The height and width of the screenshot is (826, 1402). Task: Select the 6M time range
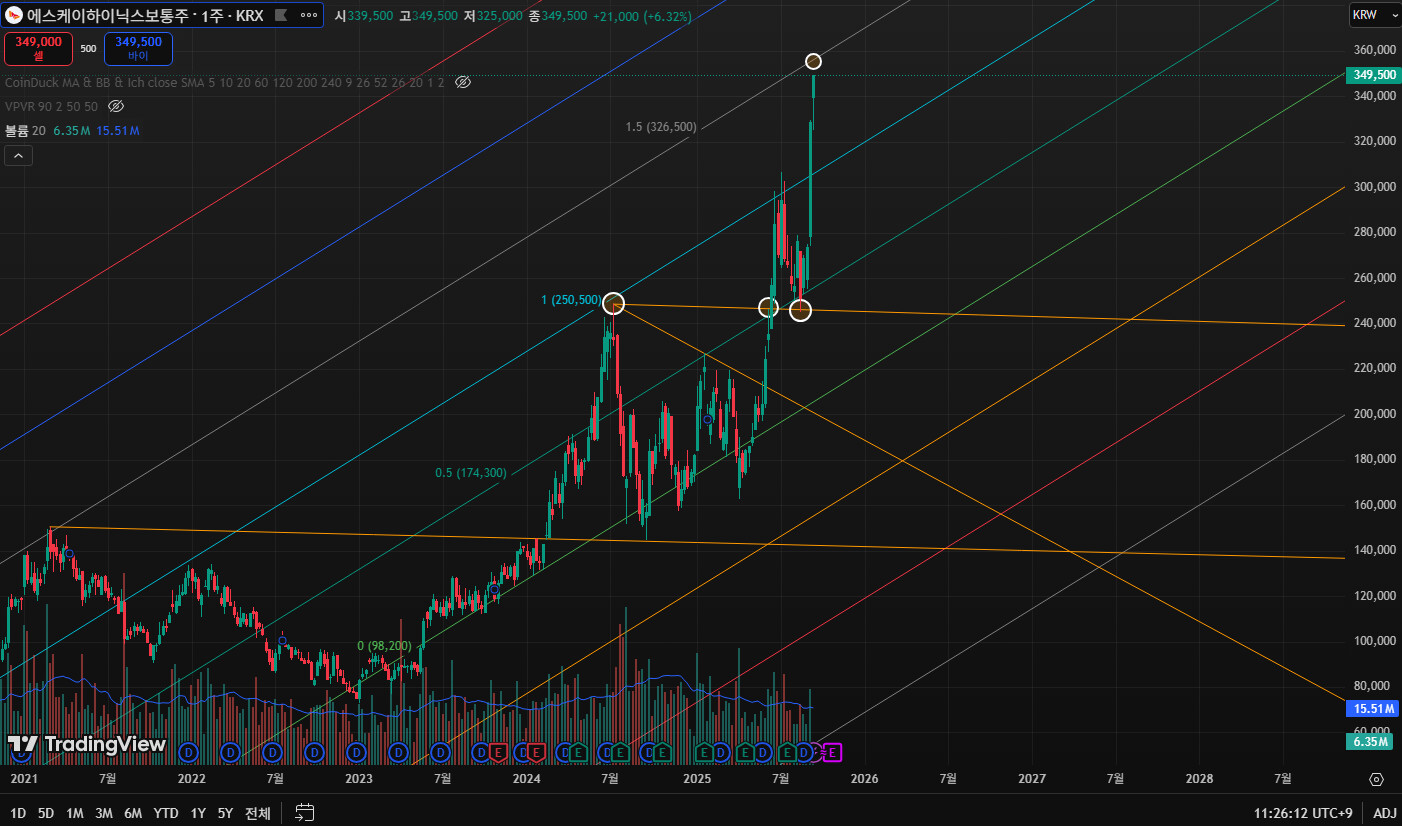(x=133, y=813)
